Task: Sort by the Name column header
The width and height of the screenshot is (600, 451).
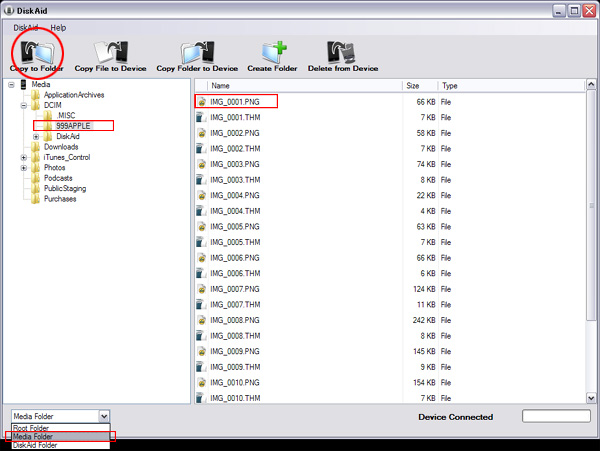Action: click(x=305, y=86)
